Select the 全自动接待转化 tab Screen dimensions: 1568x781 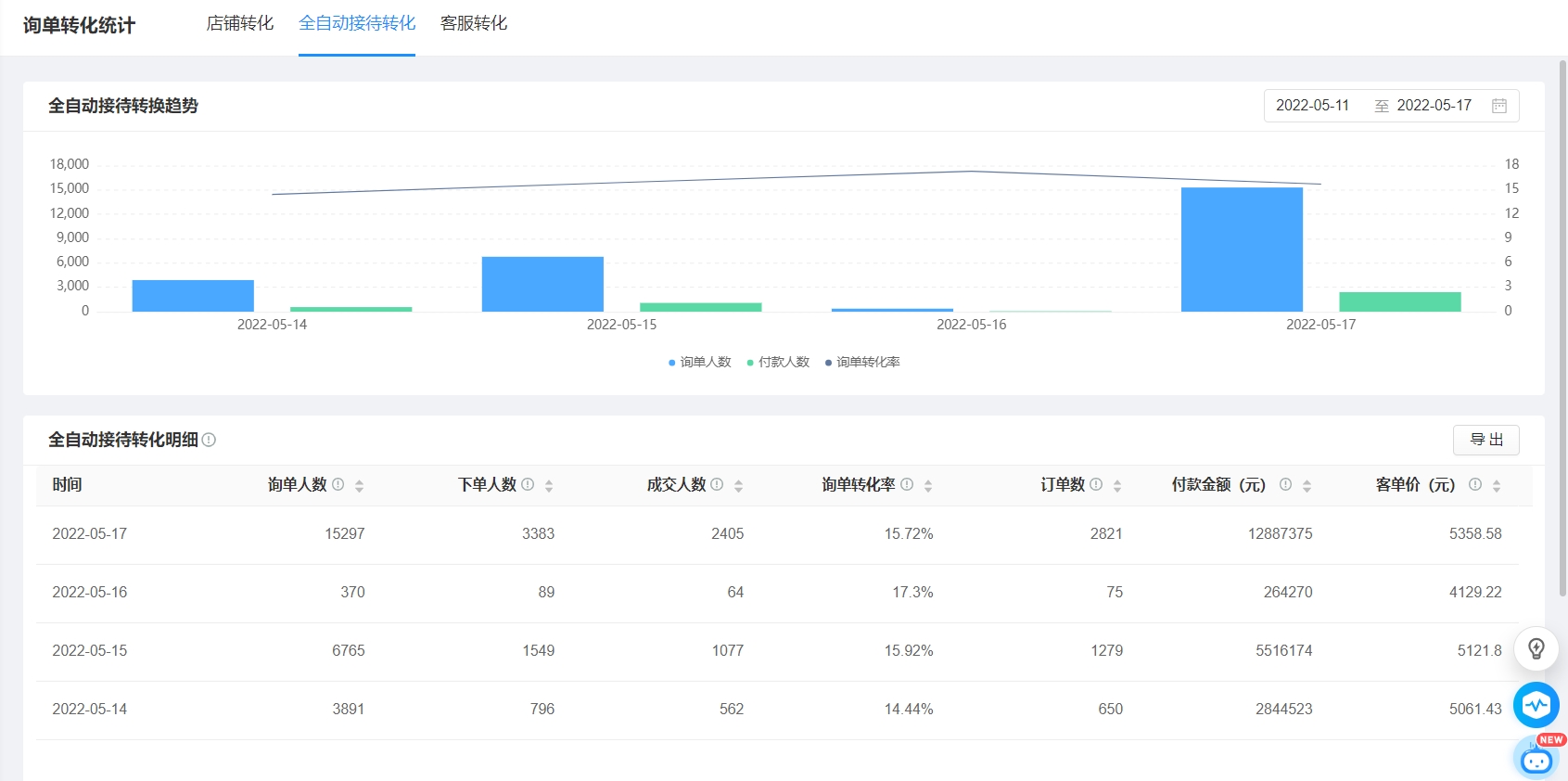pyautogui.click(x=357, y=23)
